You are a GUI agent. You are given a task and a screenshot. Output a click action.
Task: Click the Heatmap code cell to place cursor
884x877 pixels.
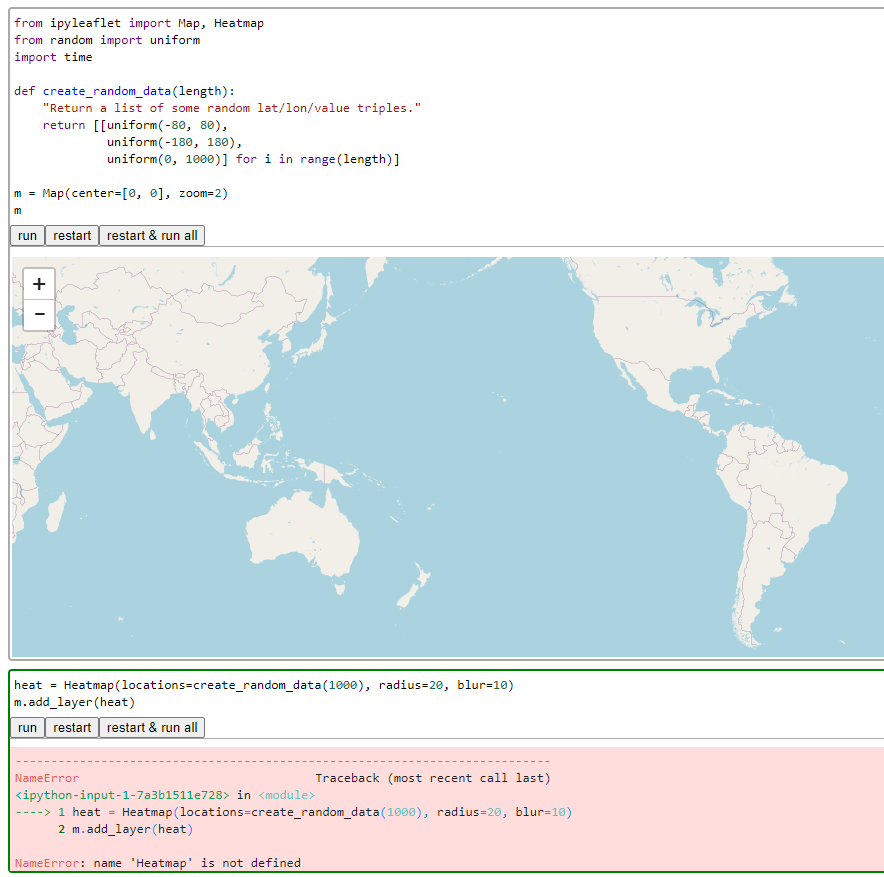(300, 684)
